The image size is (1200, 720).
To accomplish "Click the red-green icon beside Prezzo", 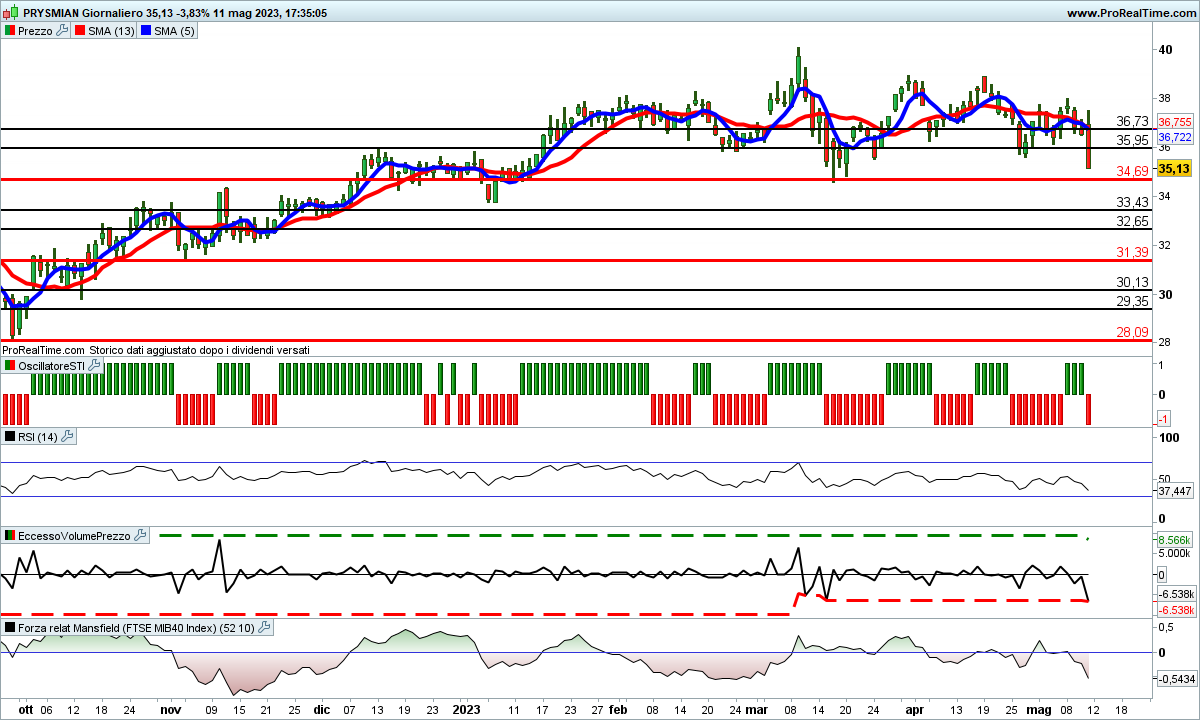I will pyautogui.click(x=10, y=31).
